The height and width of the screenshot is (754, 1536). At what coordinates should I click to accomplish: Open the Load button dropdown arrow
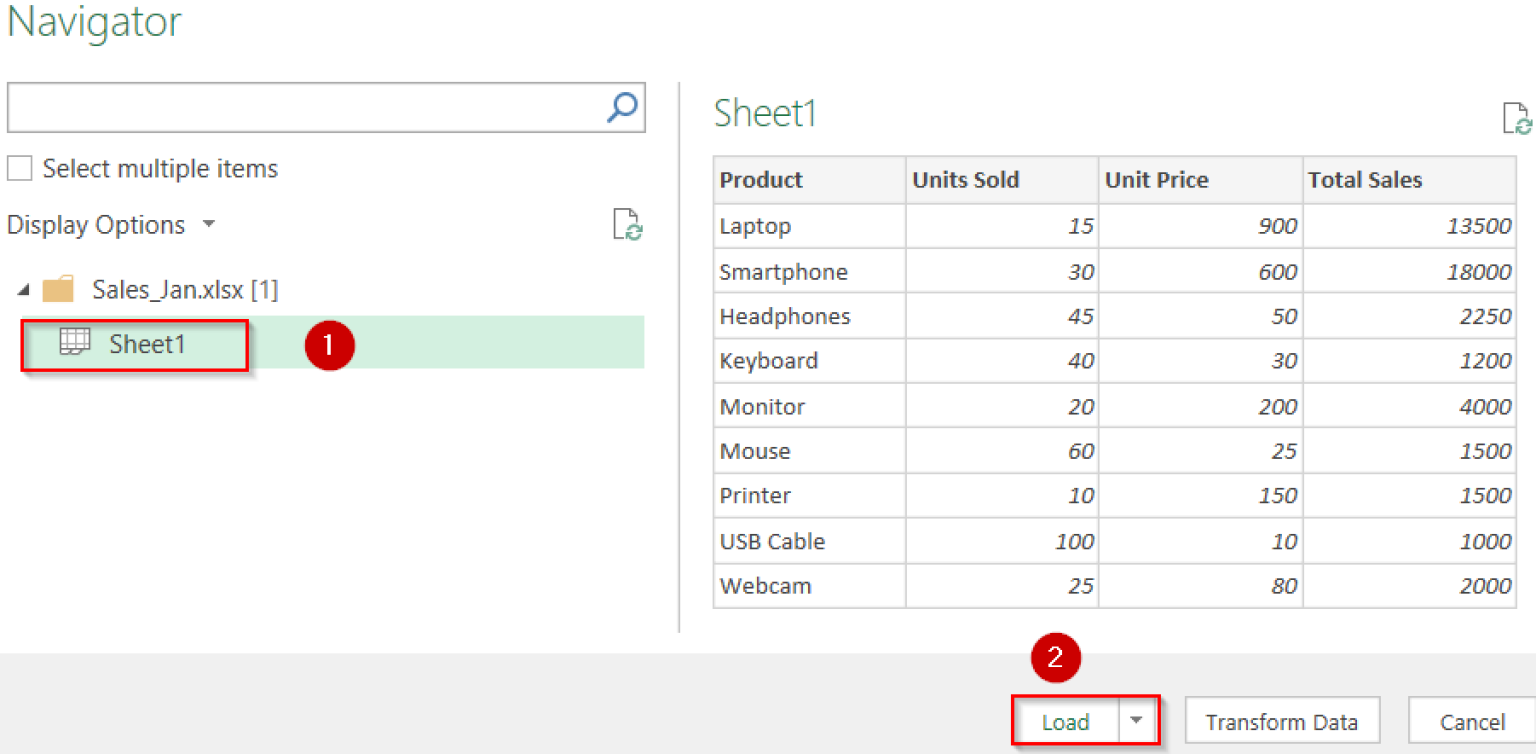[x=1137, y=720]
